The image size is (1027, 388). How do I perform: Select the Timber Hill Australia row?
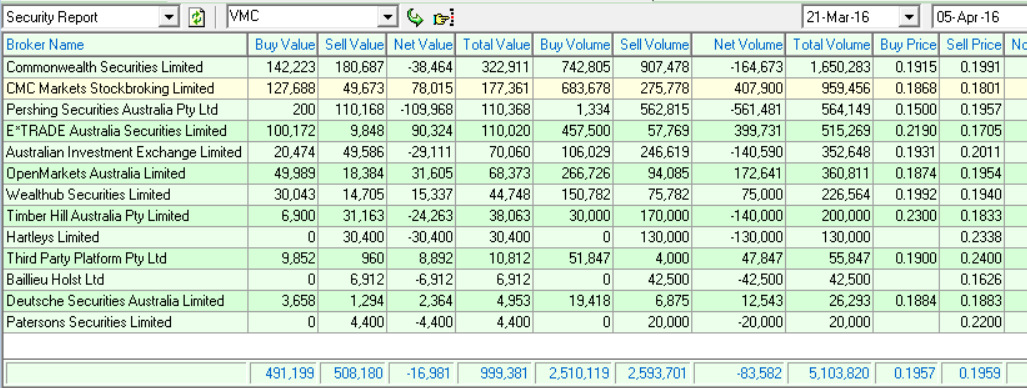[x=514, y=216]
